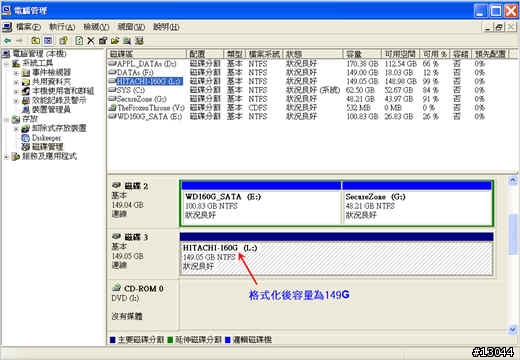Click the 電腦管理 title bar system icon

point(6,10)
